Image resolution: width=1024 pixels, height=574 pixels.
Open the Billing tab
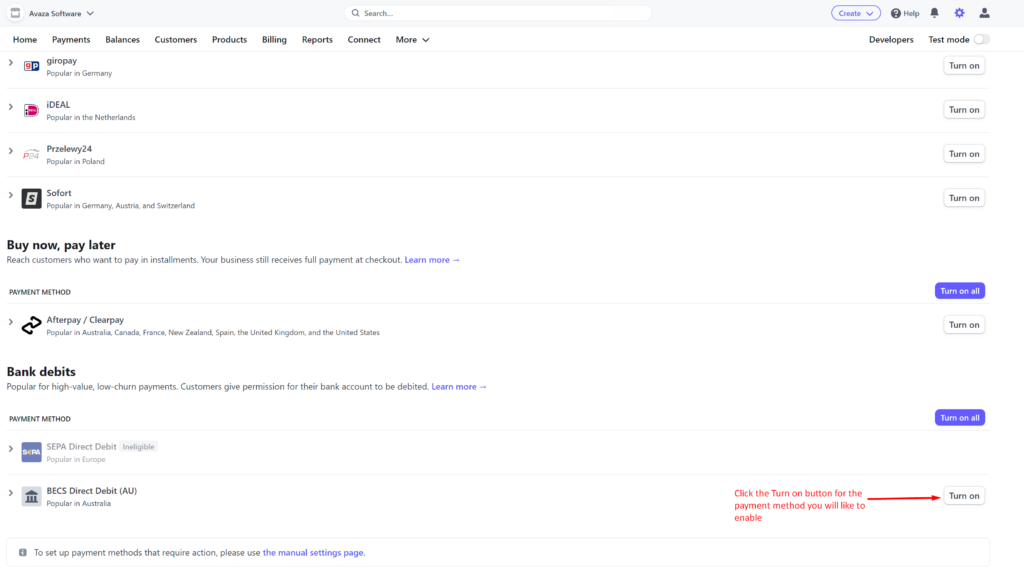click(x=274, y=40)
